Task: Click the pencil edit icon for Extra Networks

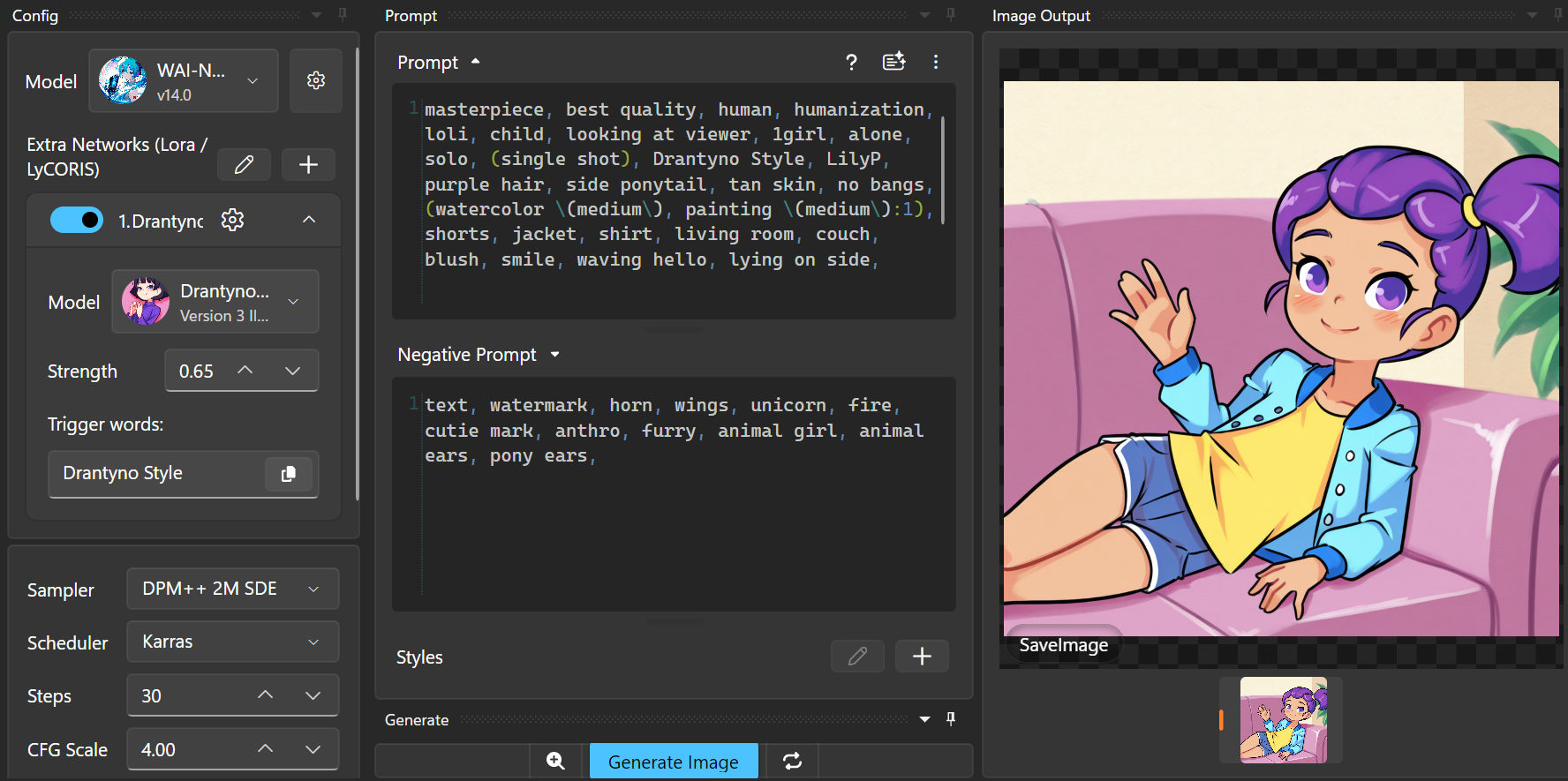Action: coord(244,165)
